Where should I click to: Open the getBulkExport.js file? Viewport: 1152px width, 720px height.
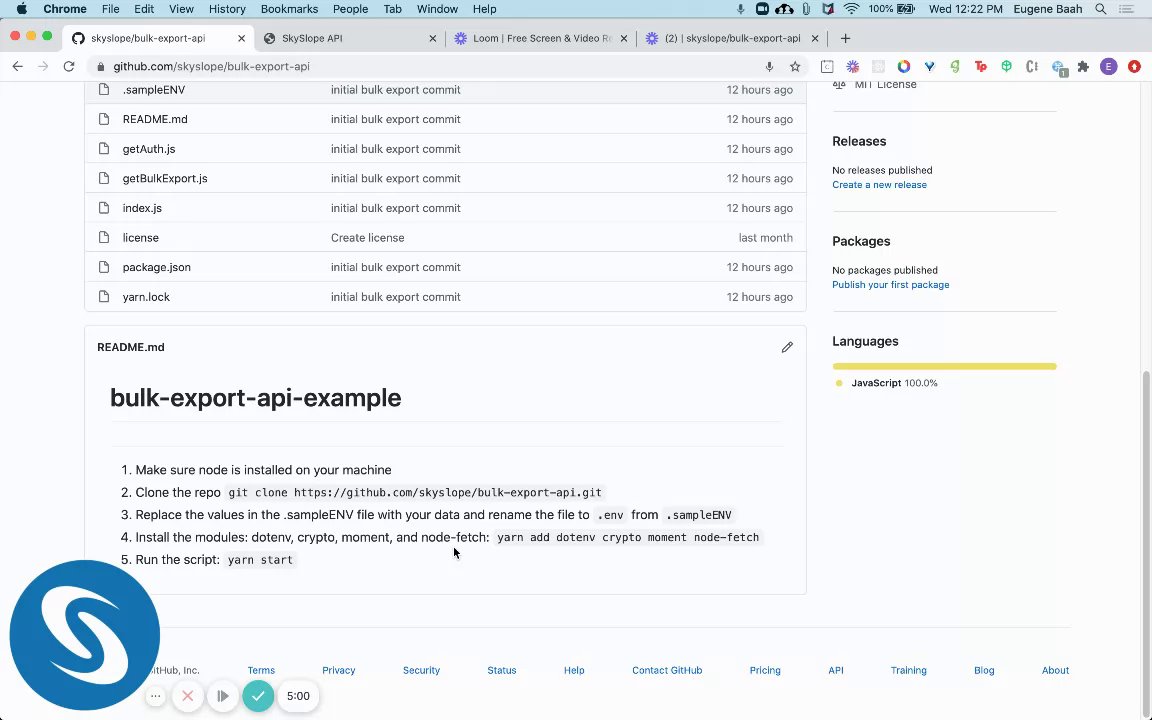[x=165, y=178]
